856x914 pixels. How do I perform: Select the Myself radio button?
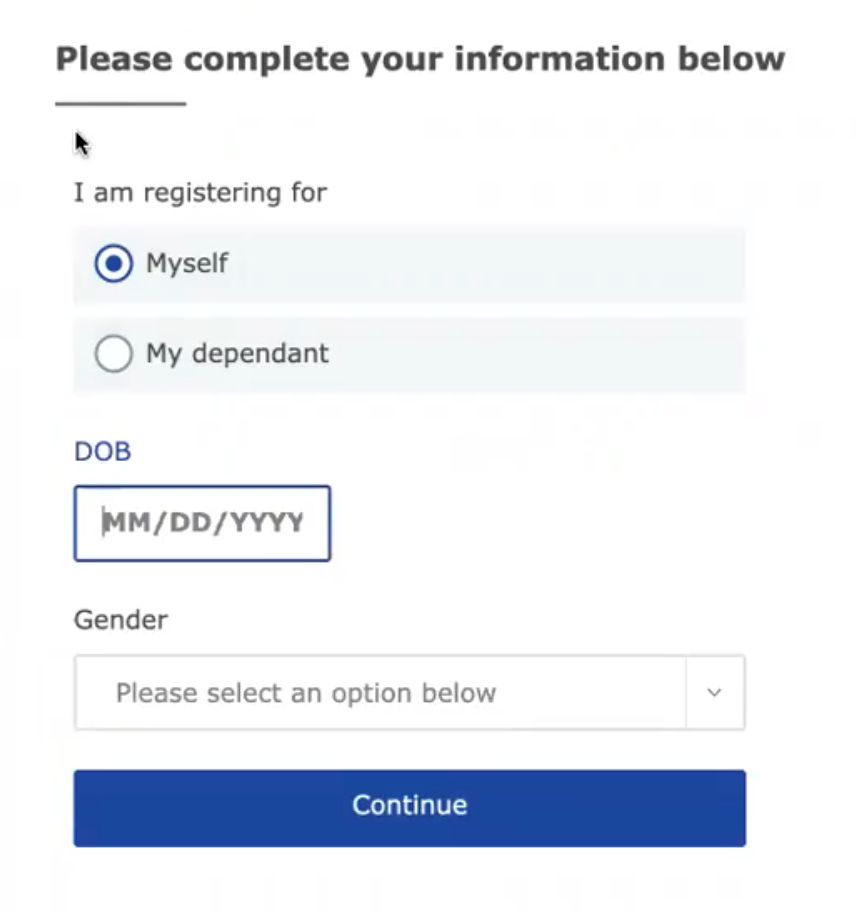coord(113,265)
